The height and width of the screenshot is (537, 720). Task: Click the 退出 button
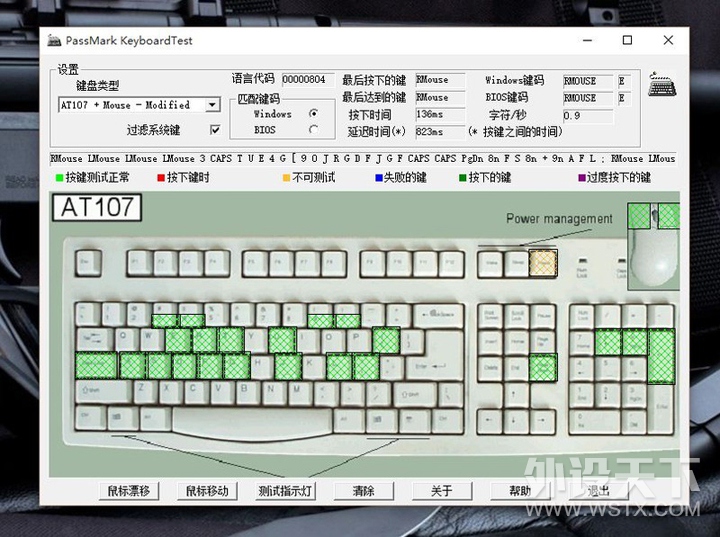pos(598,491)
